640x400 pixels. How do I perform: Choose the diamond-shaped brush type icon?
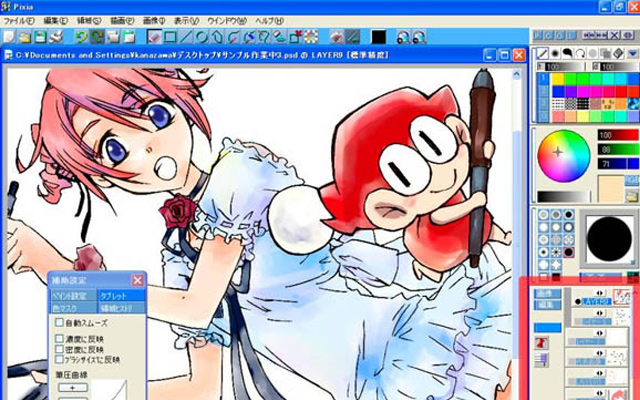[618, 53]
